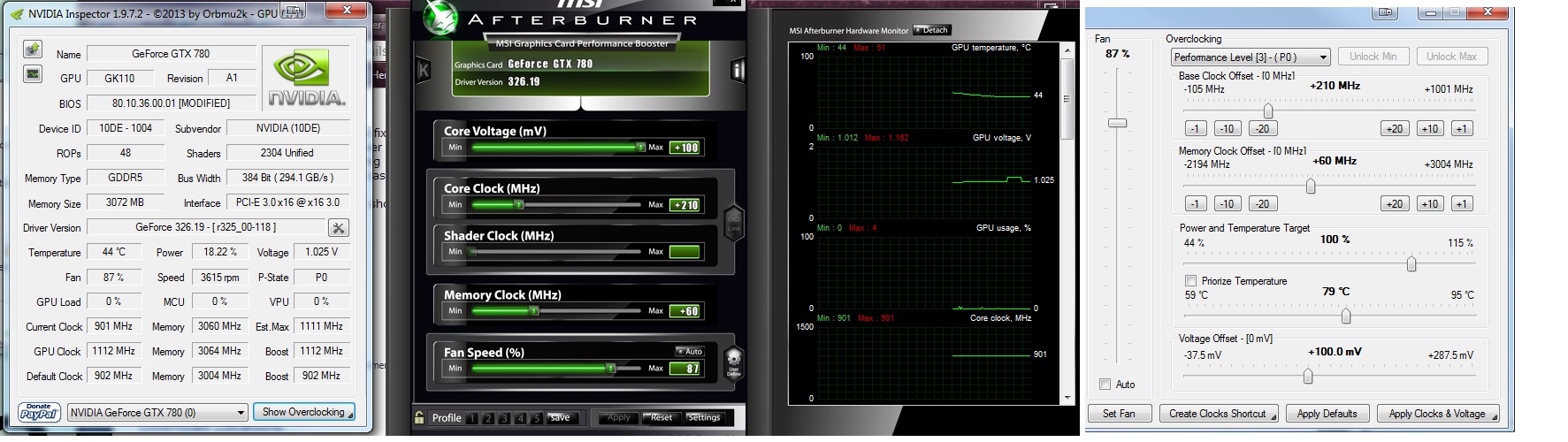Click the Afterburner profile lock icon
This screenshot has width=1568, height=442.
[419, 417]
